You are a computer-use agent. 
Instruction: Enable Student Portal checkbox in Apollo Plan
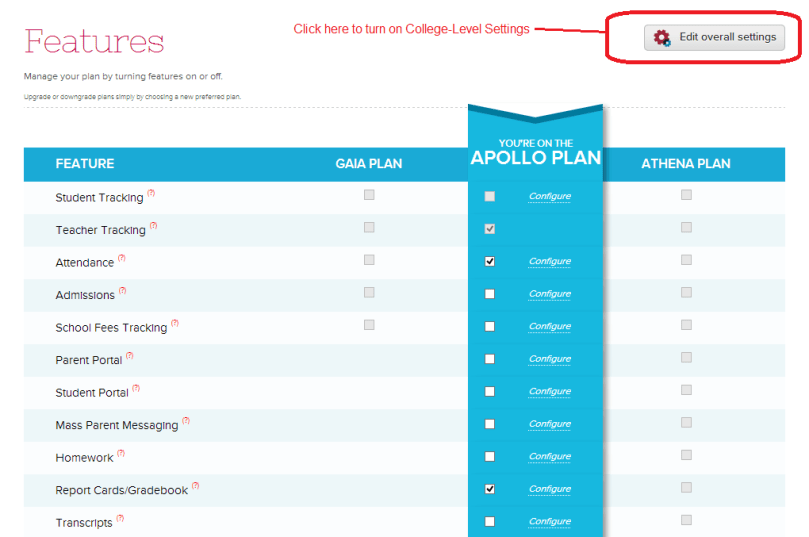490,391
